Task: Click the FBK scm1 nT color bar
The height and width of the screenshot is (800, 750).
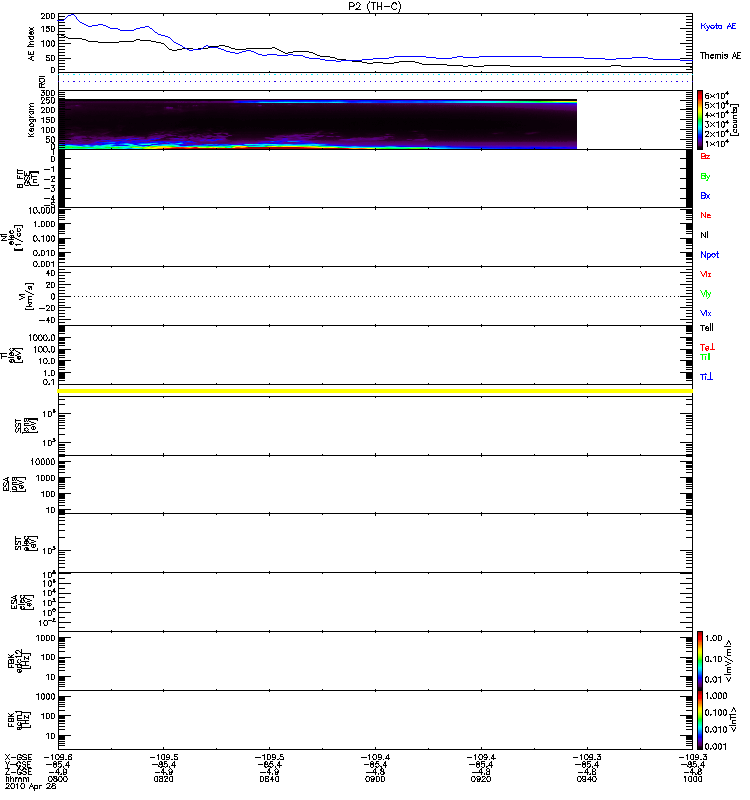Action: point(700,720)
